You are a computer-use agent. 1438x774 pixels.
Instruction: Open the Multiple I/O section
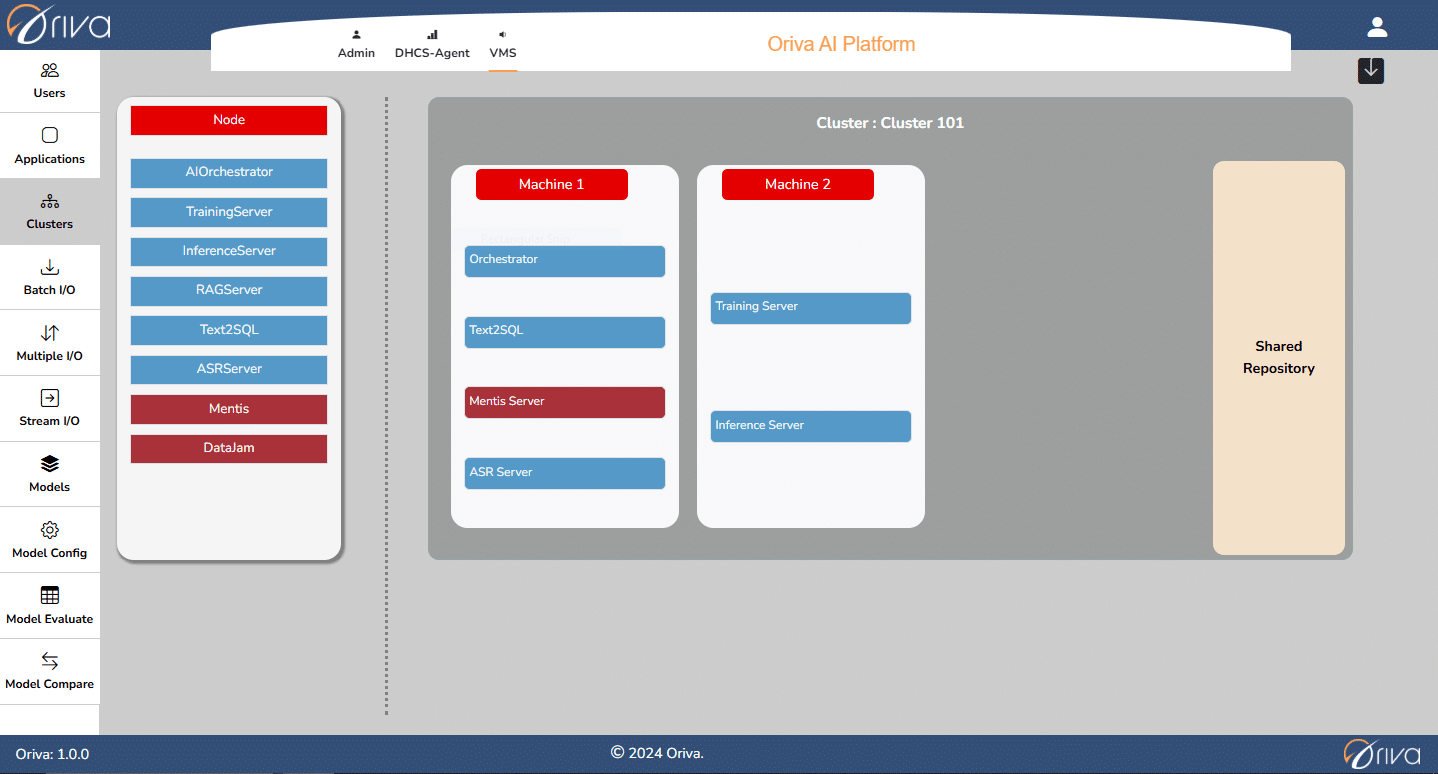(x=50, y=342)
